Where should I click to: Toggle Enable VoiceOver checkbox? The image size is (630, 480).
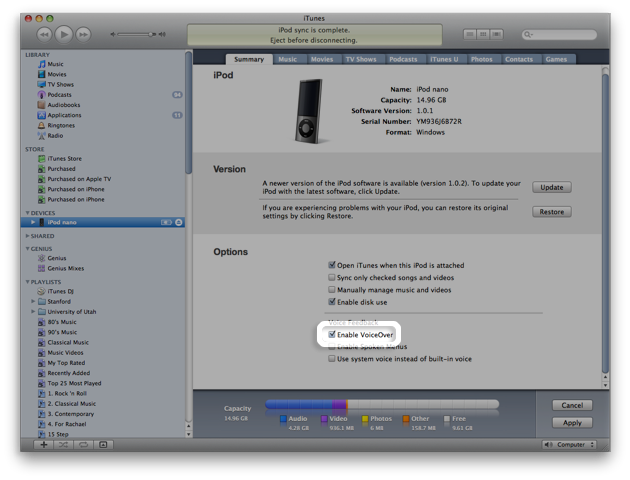pos(332,334)
